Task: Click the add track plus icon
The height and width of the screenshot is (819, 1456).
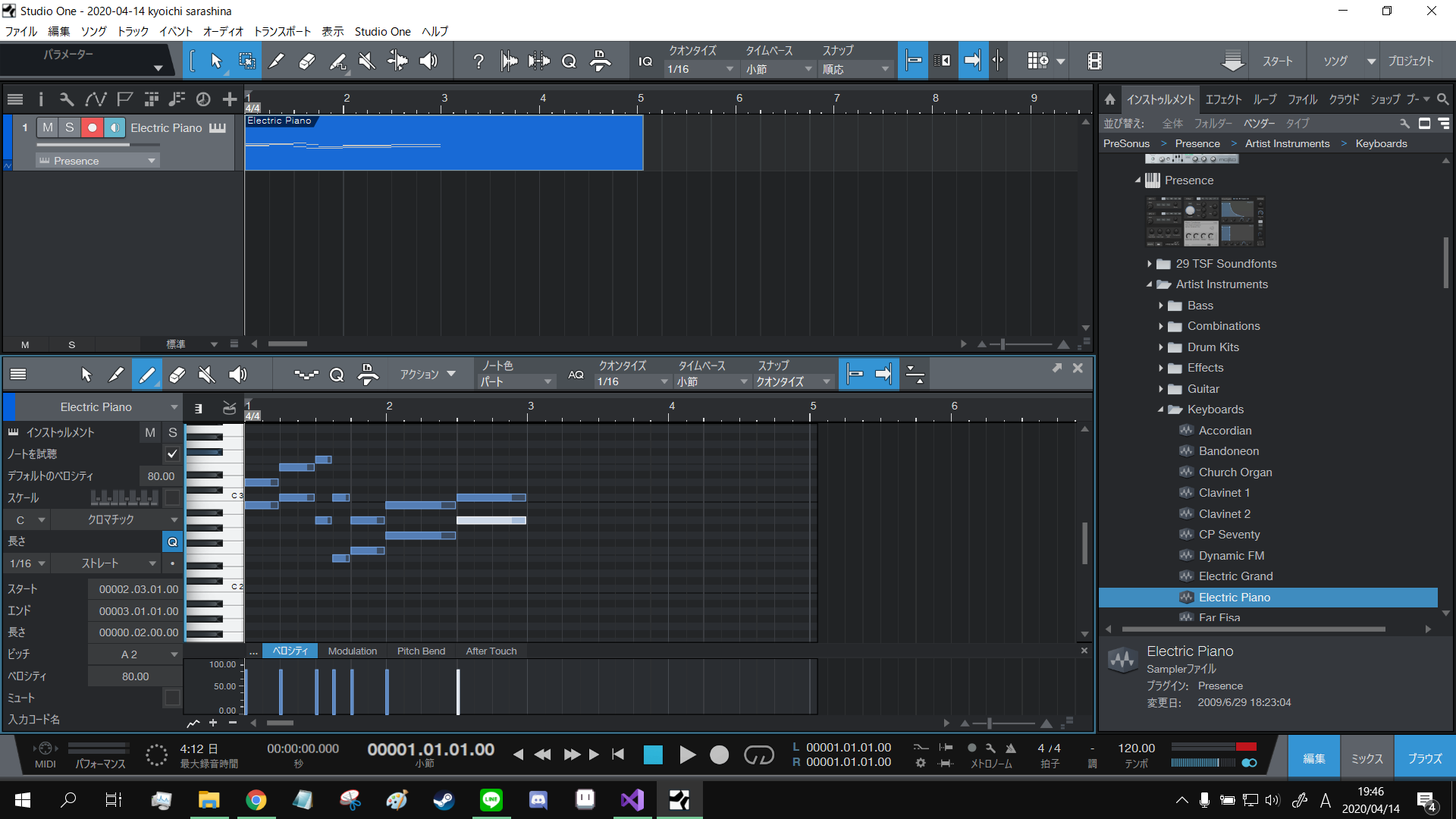Action: (230, 99)
